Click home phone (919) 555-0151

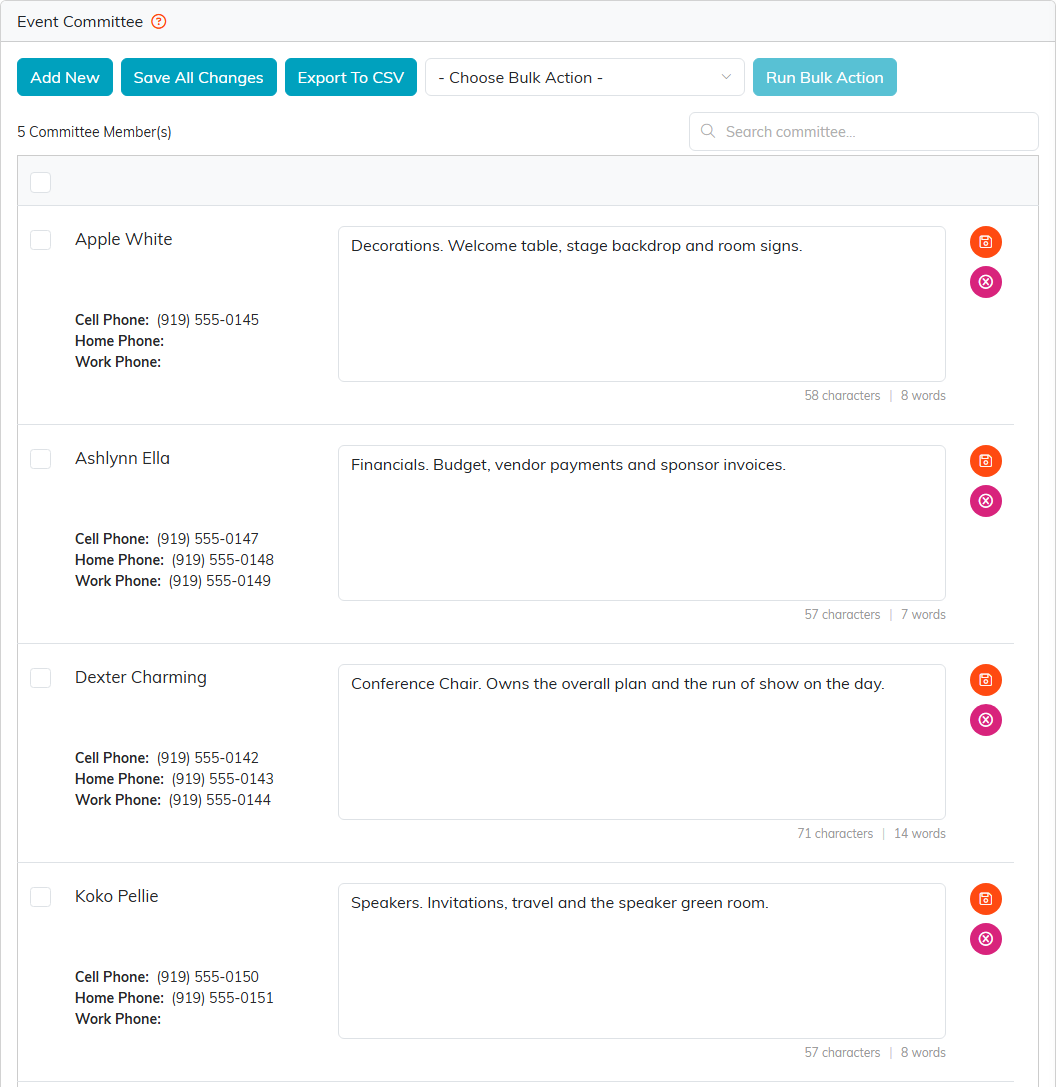(223, 998)
